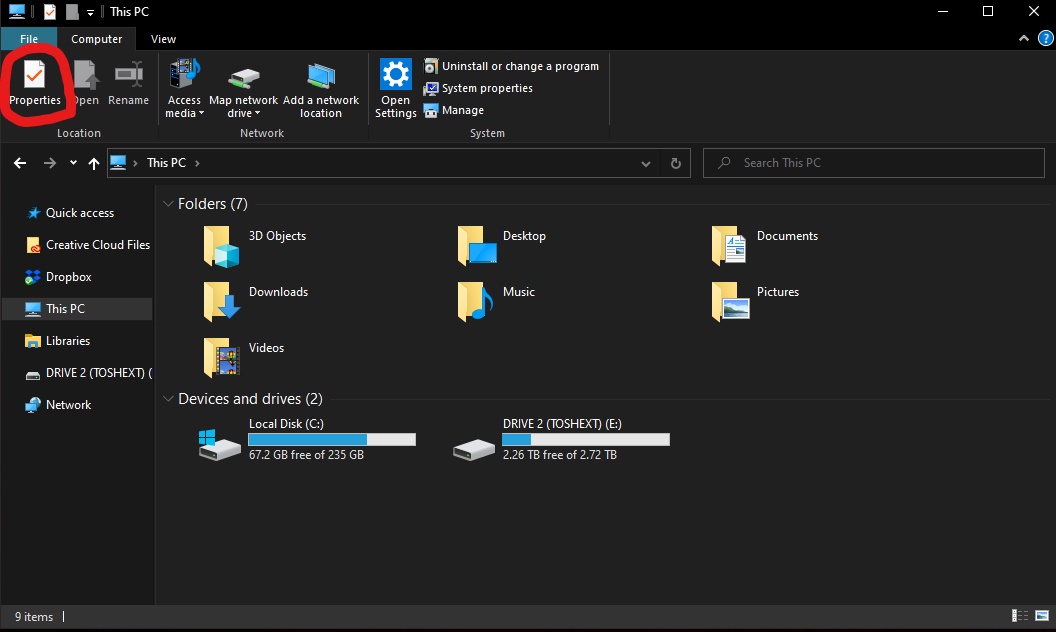
Task: Switch to the View ribbon tab
Action: [163, 39]
